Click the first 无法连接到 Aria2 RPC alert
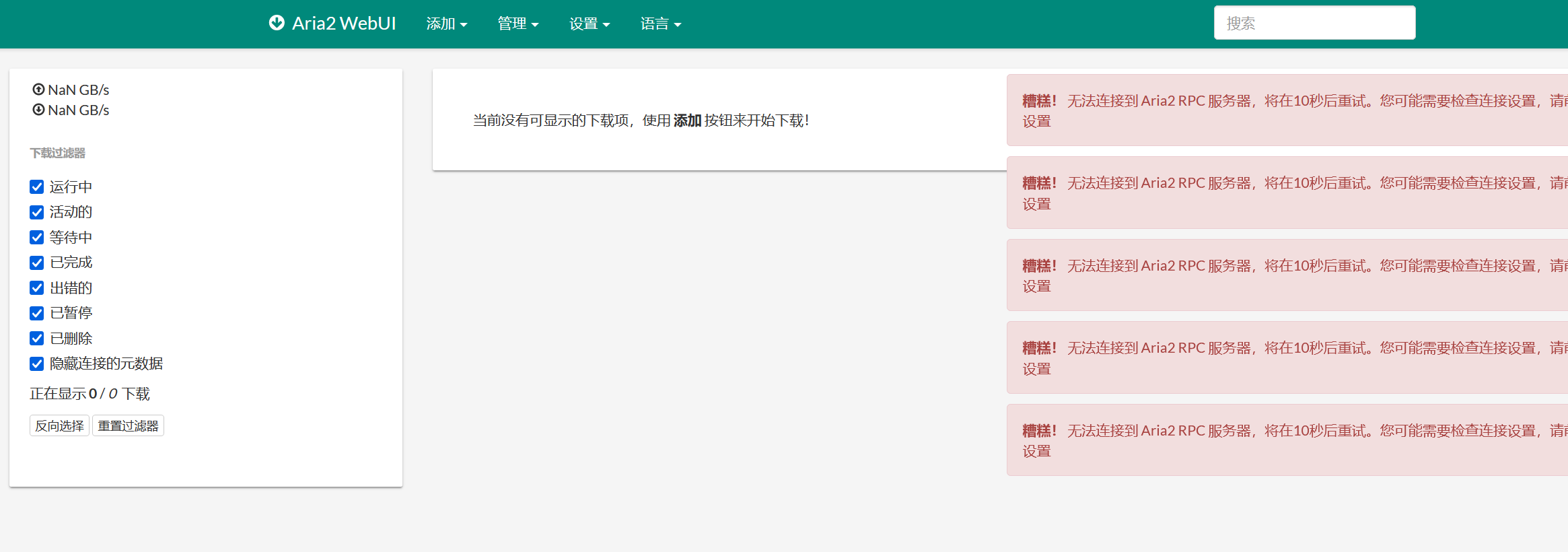Screen dimensions: 1568x552 pyautogui.click(x=1287, y=110)
